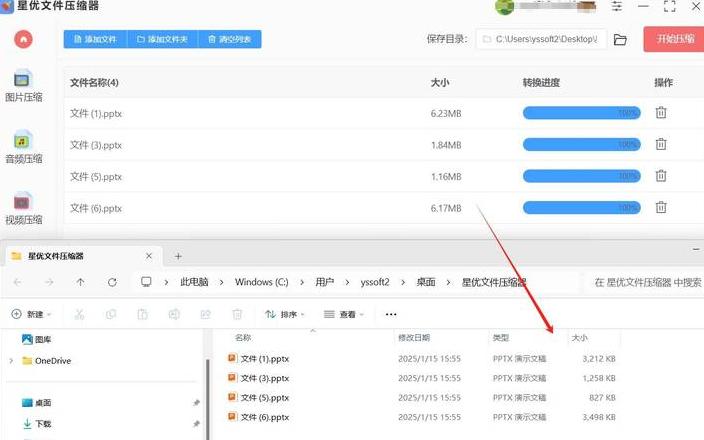Navigate to 用户 in breadcrumb
Screen dimensions: 704x440
324,282
